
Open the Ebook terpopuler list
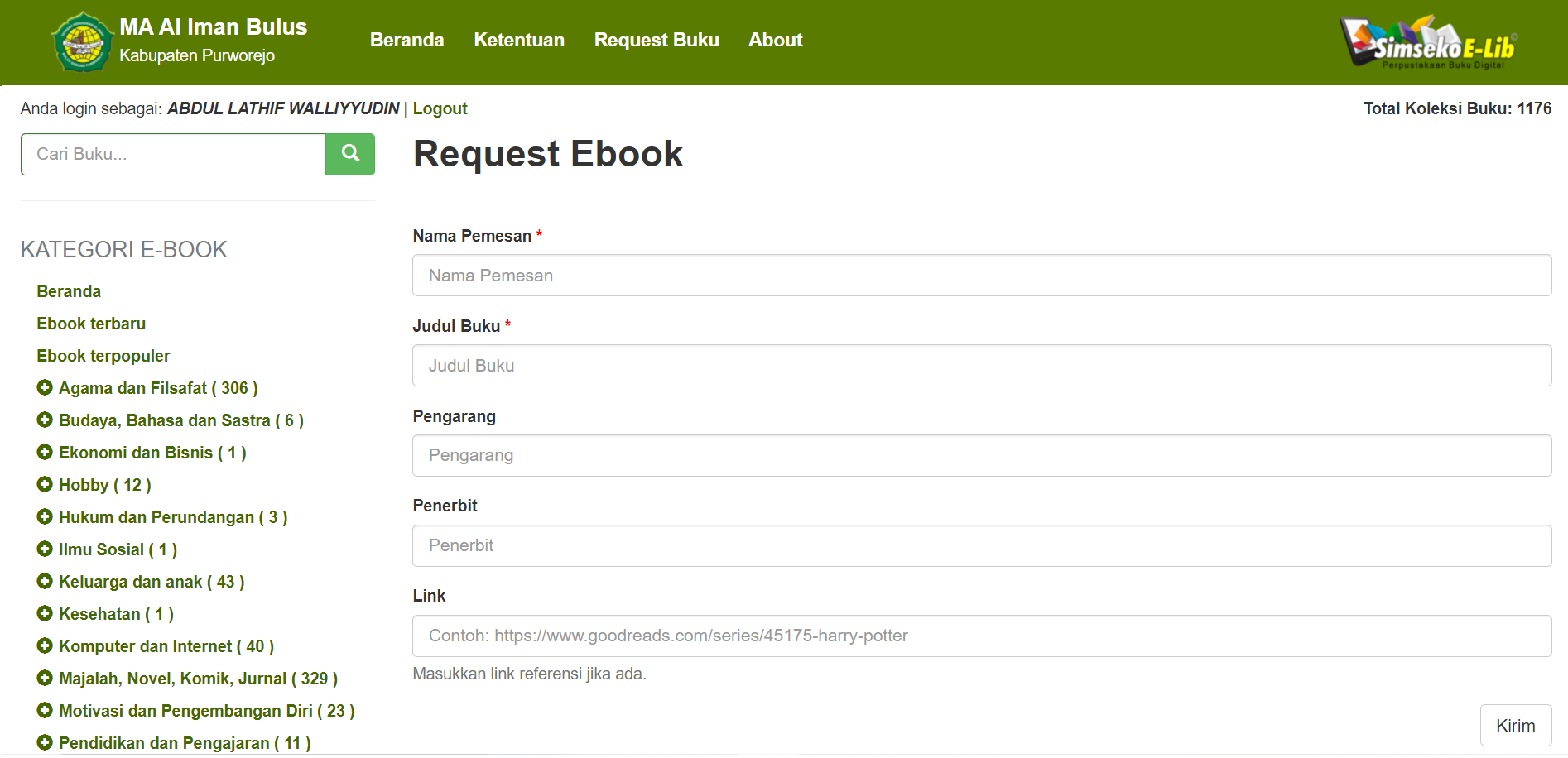(103, 355)
